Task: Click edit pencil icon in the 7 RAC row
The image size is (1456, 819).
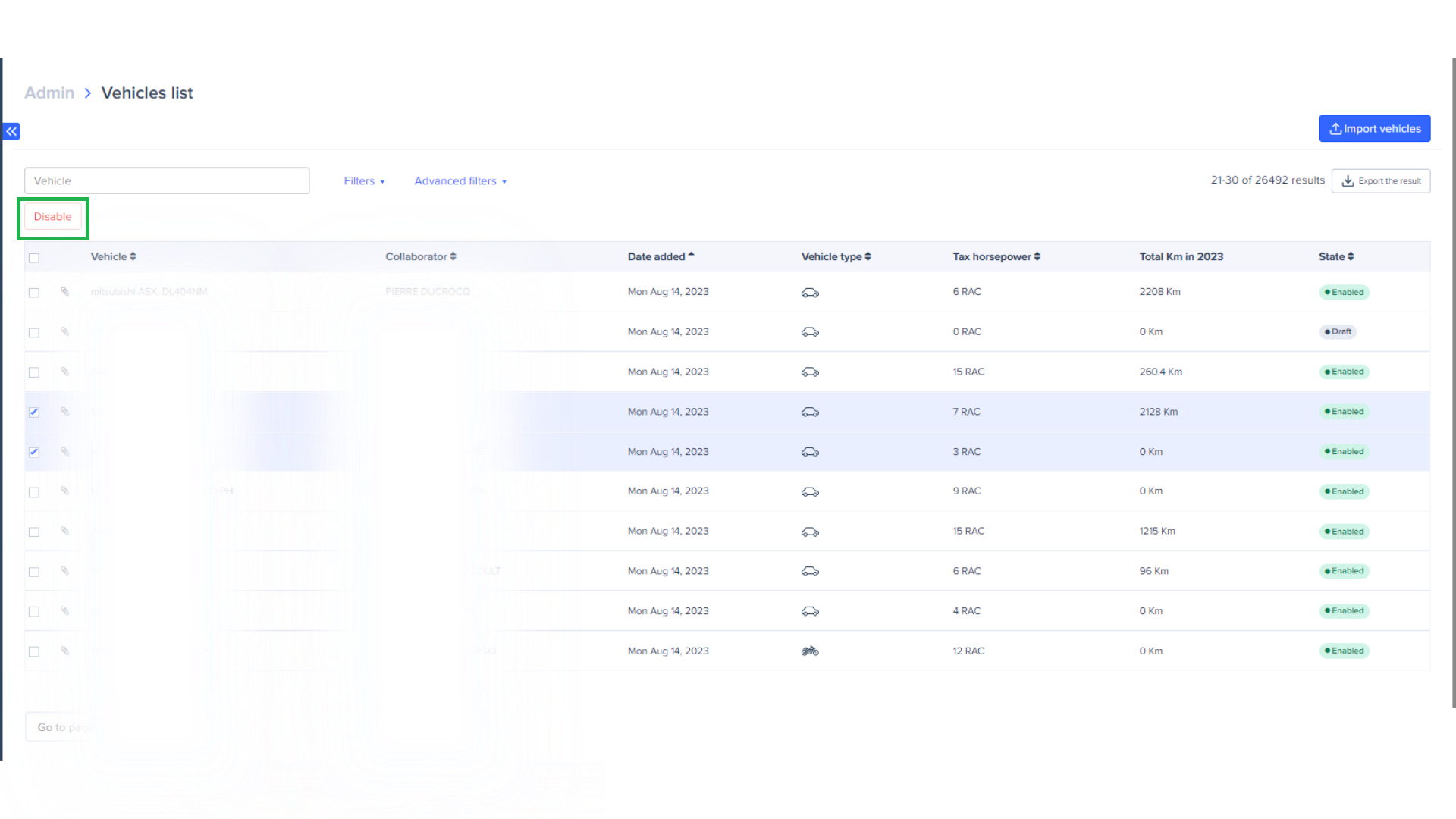Action: coord(64,412)
